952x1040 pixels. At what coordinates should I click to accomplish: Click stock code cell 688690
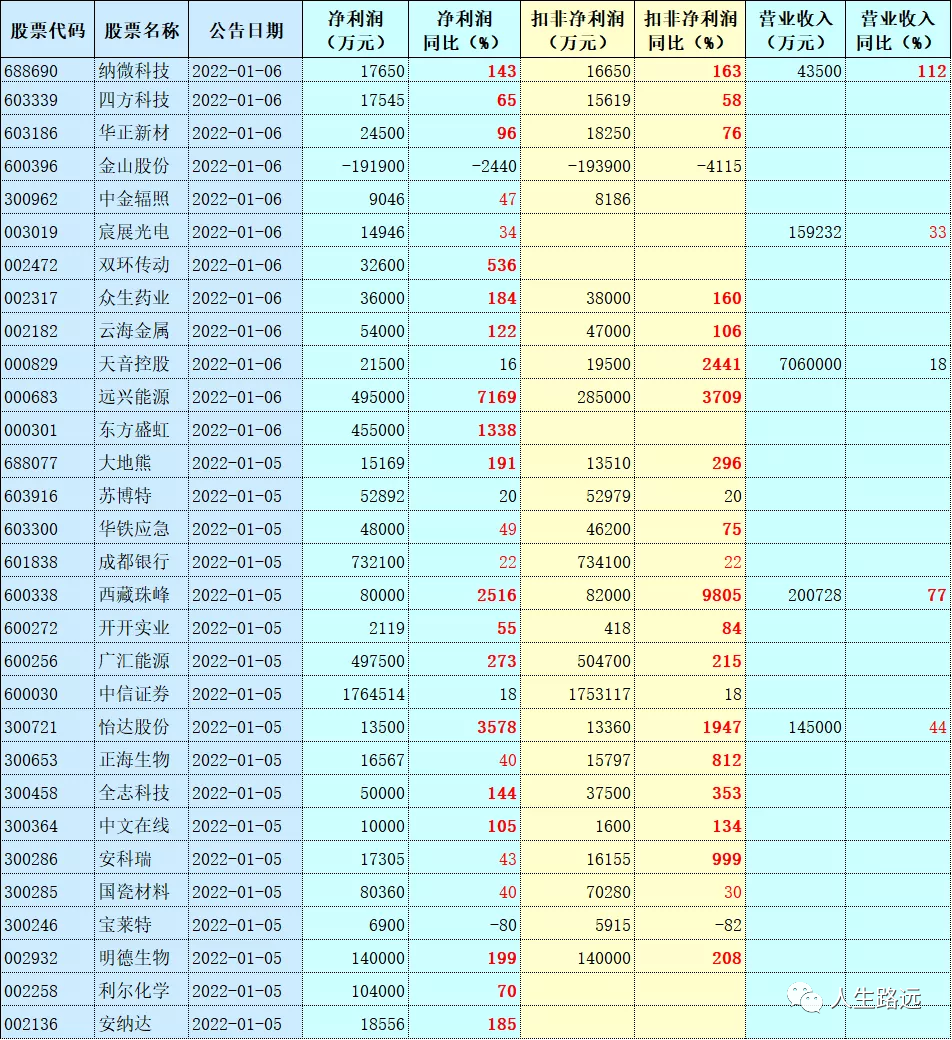tap(48, 71)
